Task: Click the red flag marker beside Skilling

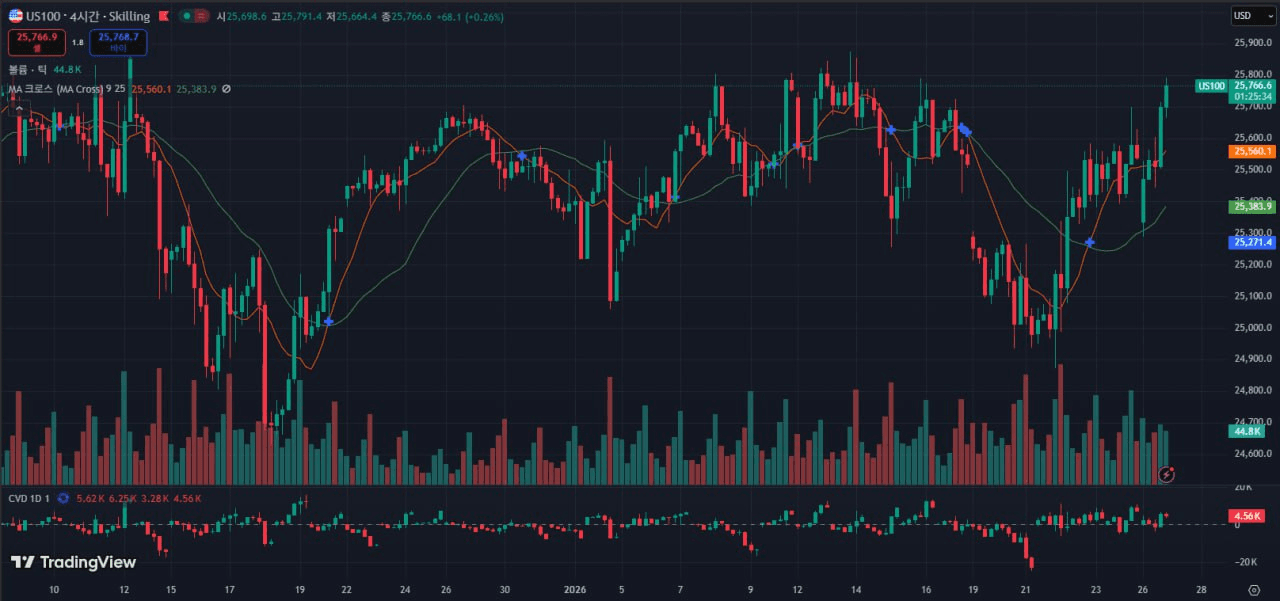Action: (163, 16)
